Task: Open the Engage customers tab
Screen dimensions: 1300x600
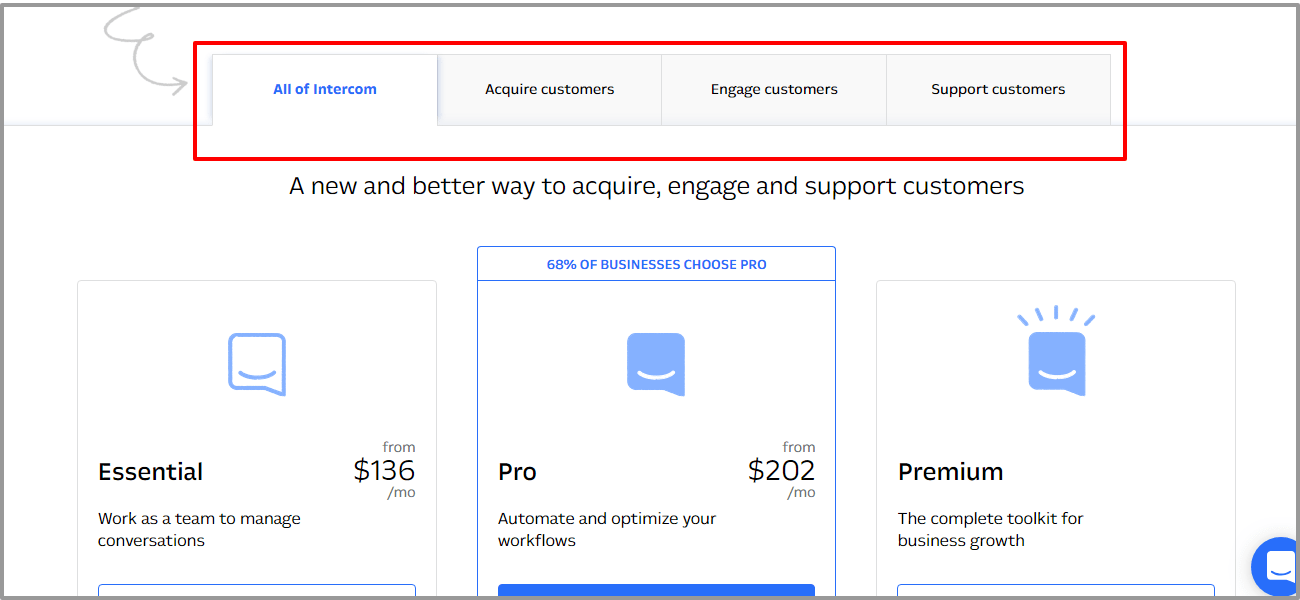Action: [x=774, y=89]
